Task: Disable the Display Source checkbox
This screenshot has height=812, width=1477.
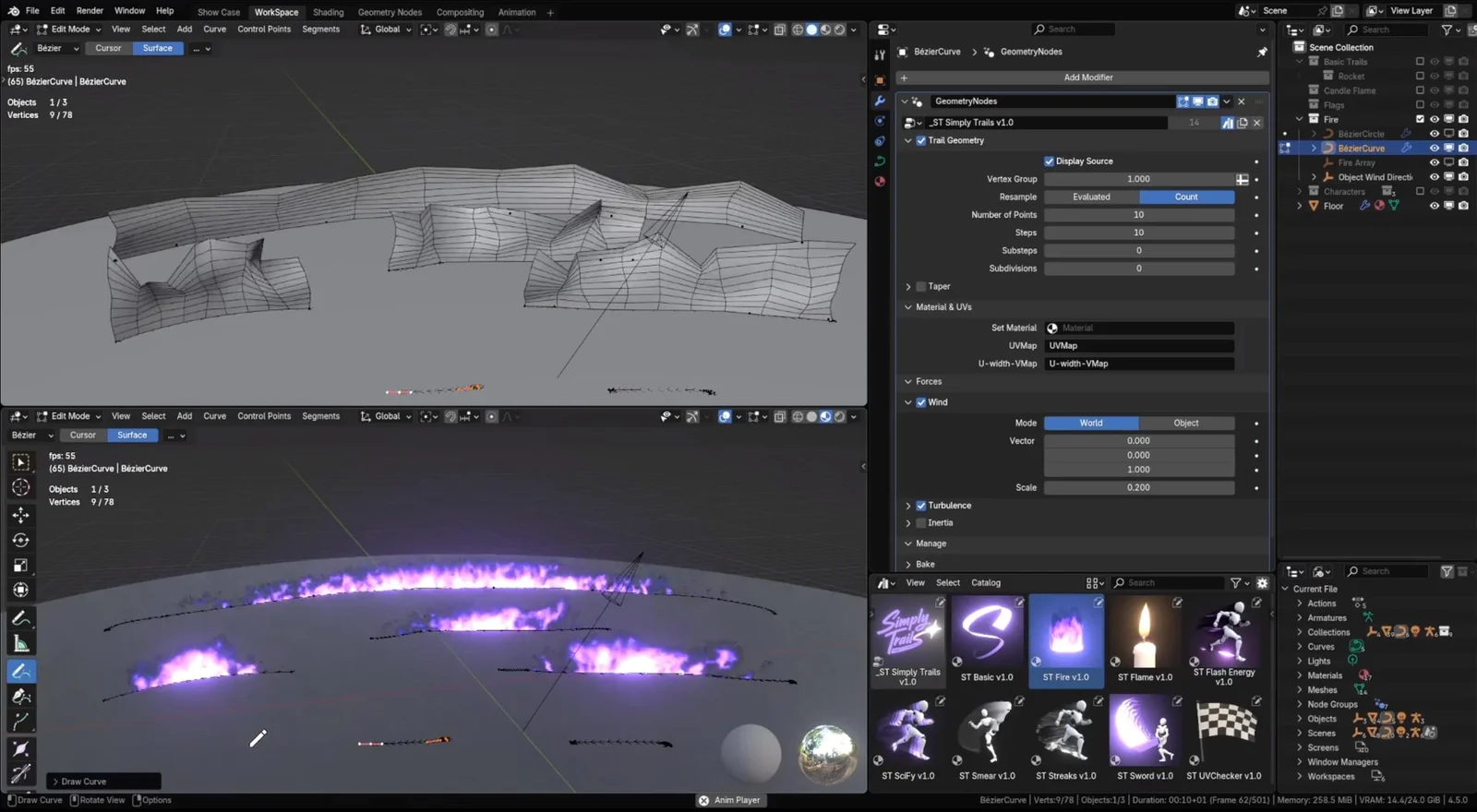Action: (x=1049, y=161)
